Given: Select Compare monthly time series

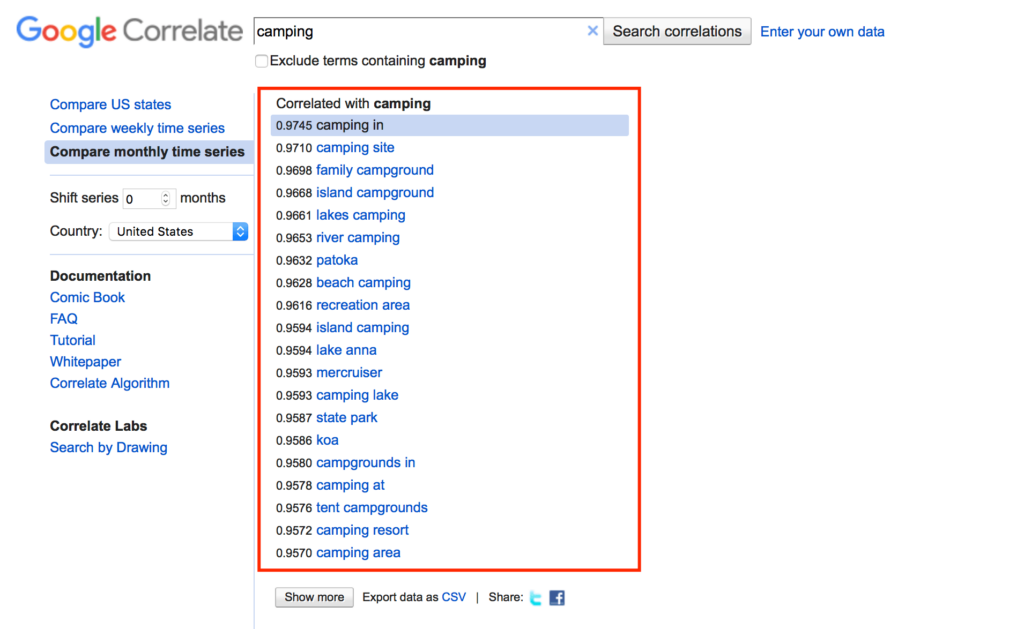Looking at the screenshot, I should (x=148, y=151).
